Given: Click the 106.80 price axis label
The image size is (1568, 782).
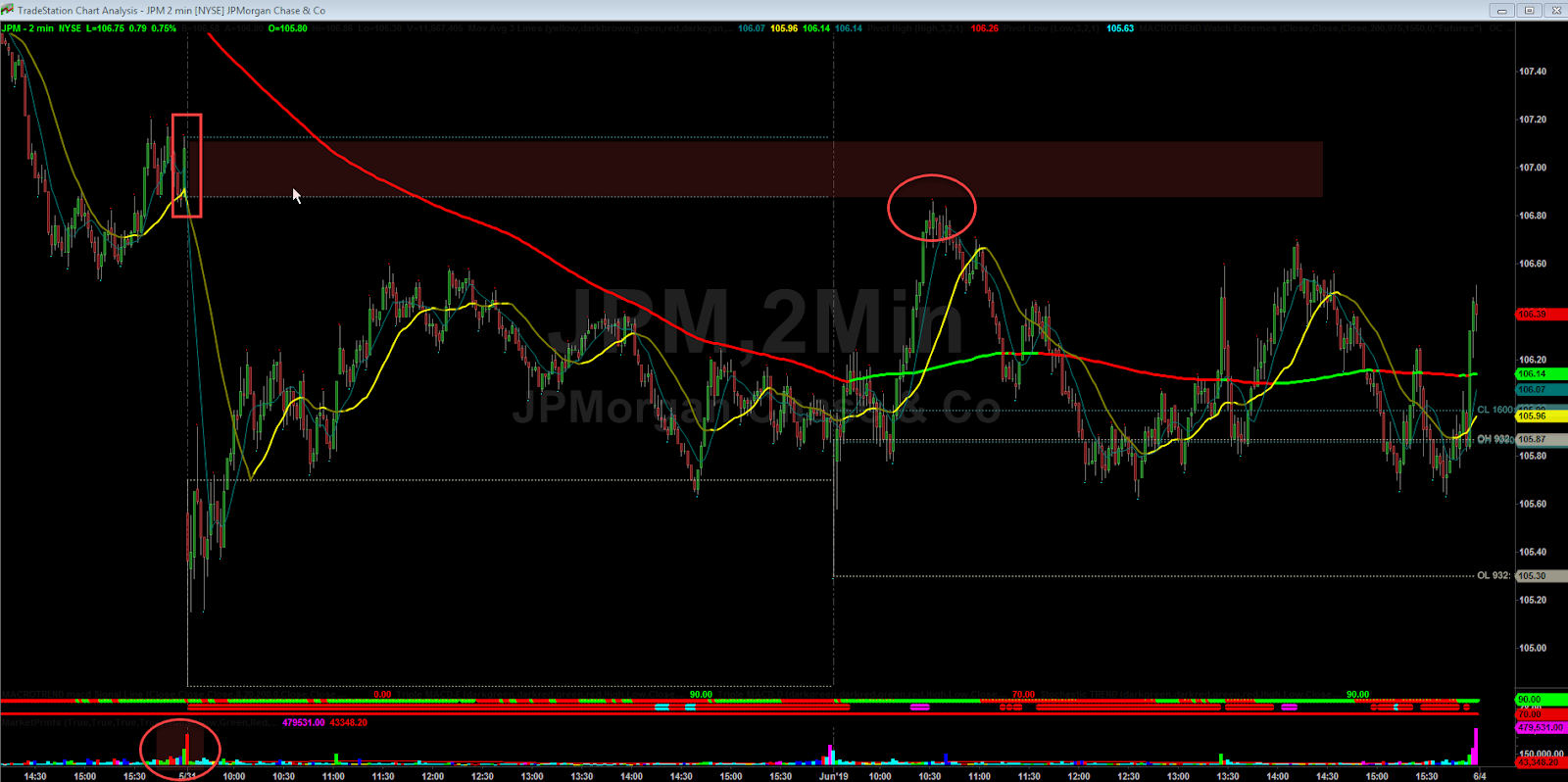Looking at the screenshot, I should (x=1532, y=216).
